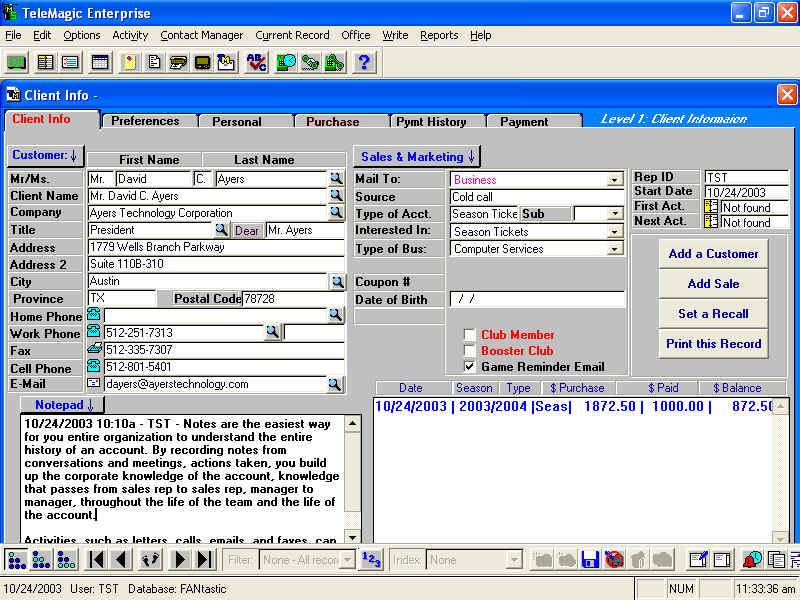Click into the Address 2 field

tap(216, 264)
